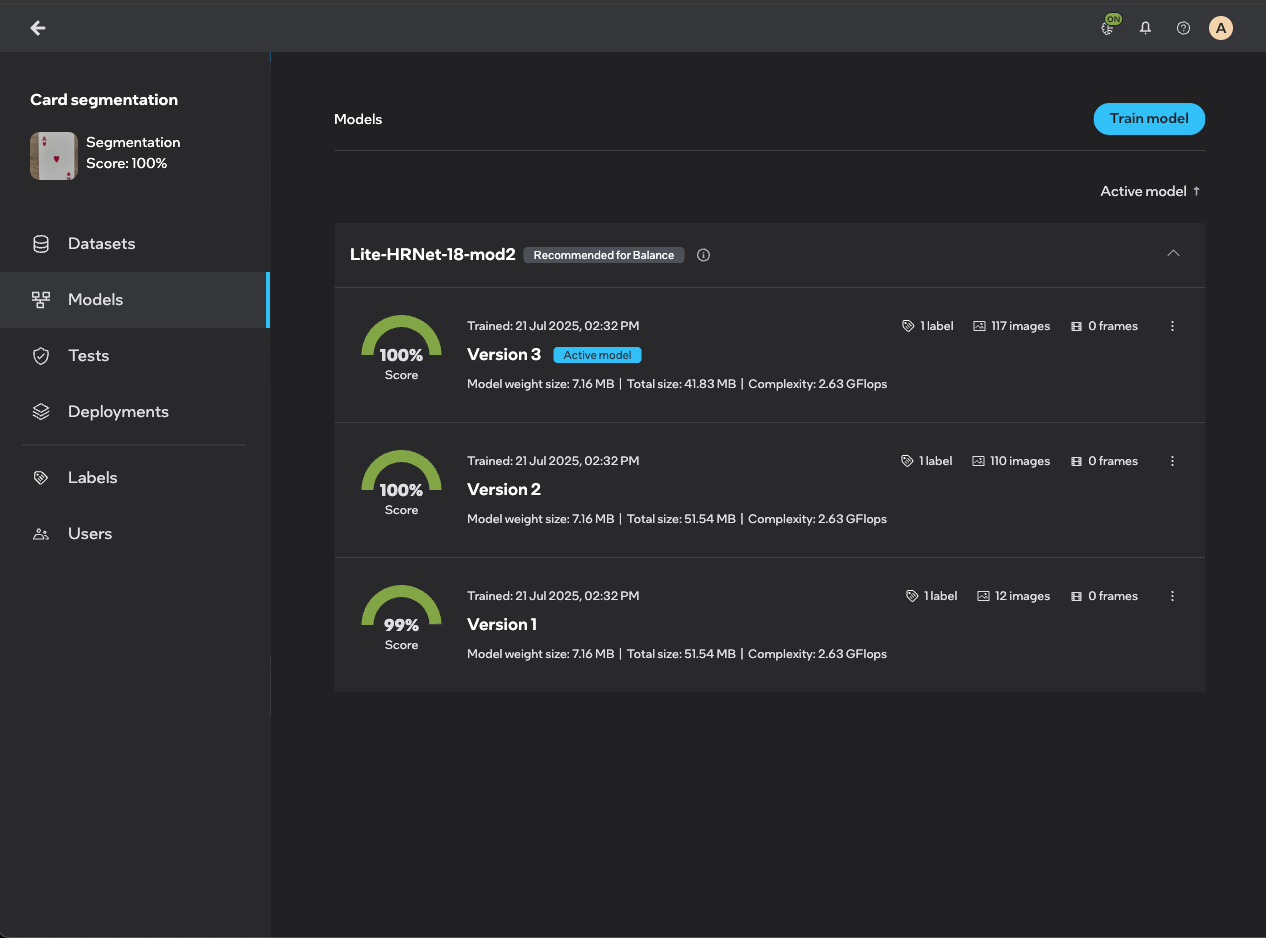Open the Tests section
Viewport: 1266px width, 938px height.
(x=88, y=356)
